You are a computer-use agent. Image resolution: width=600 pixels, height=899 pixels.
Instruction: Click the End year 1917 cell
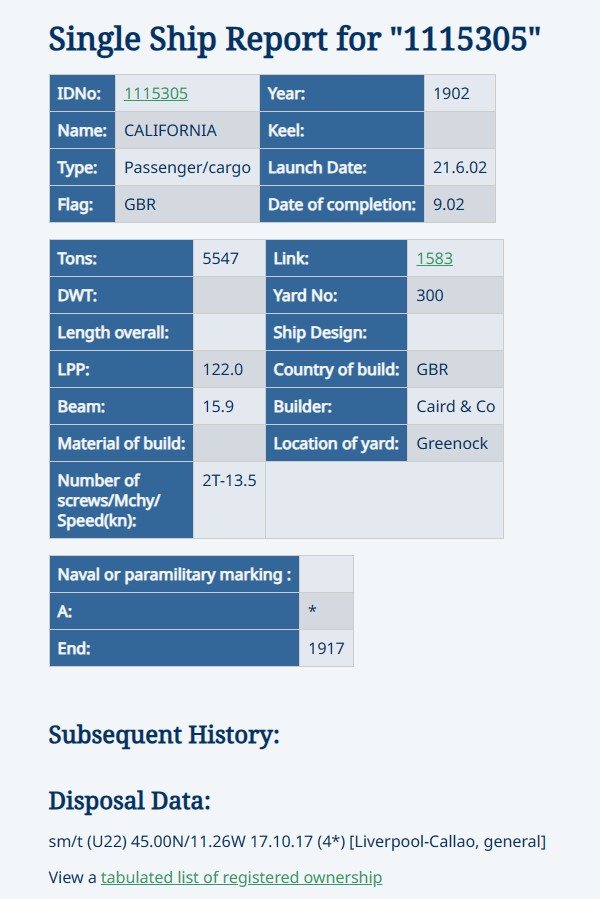pyautogui.click(x=326, y=648)
